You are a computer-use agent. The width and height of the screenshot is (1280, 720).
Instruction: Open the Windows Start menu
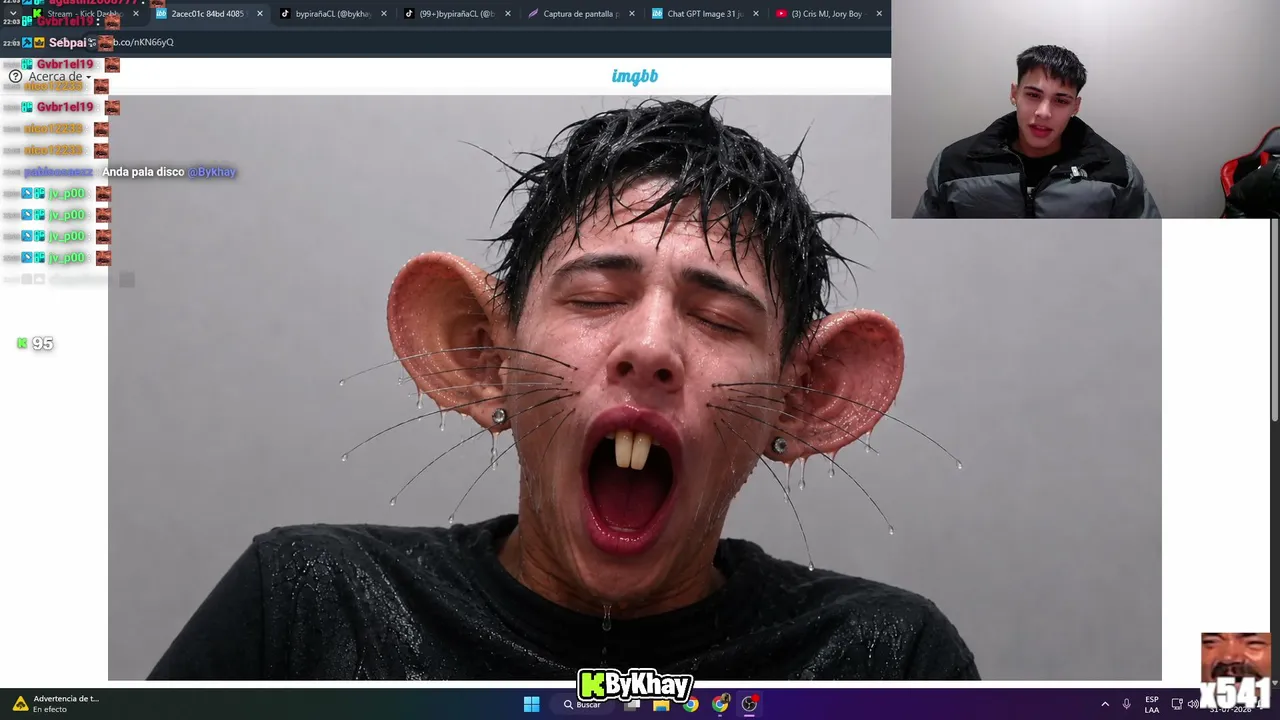[x=531, y=704]
